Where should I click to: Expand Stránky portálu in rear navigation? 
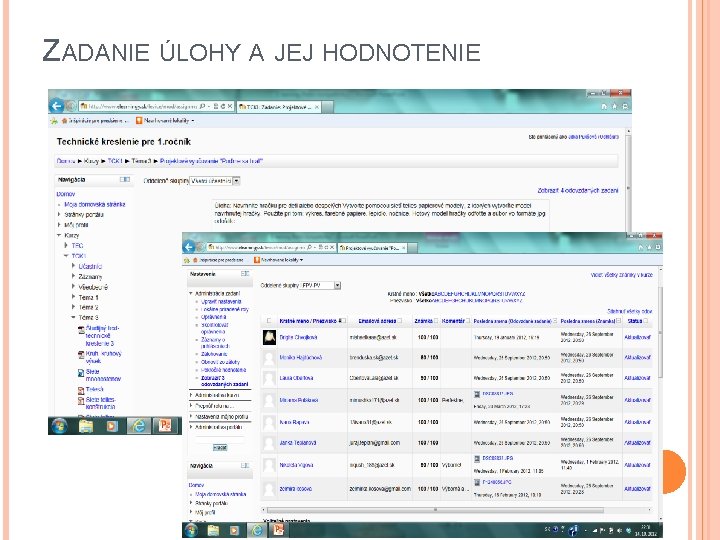click(x=59, y=214)
